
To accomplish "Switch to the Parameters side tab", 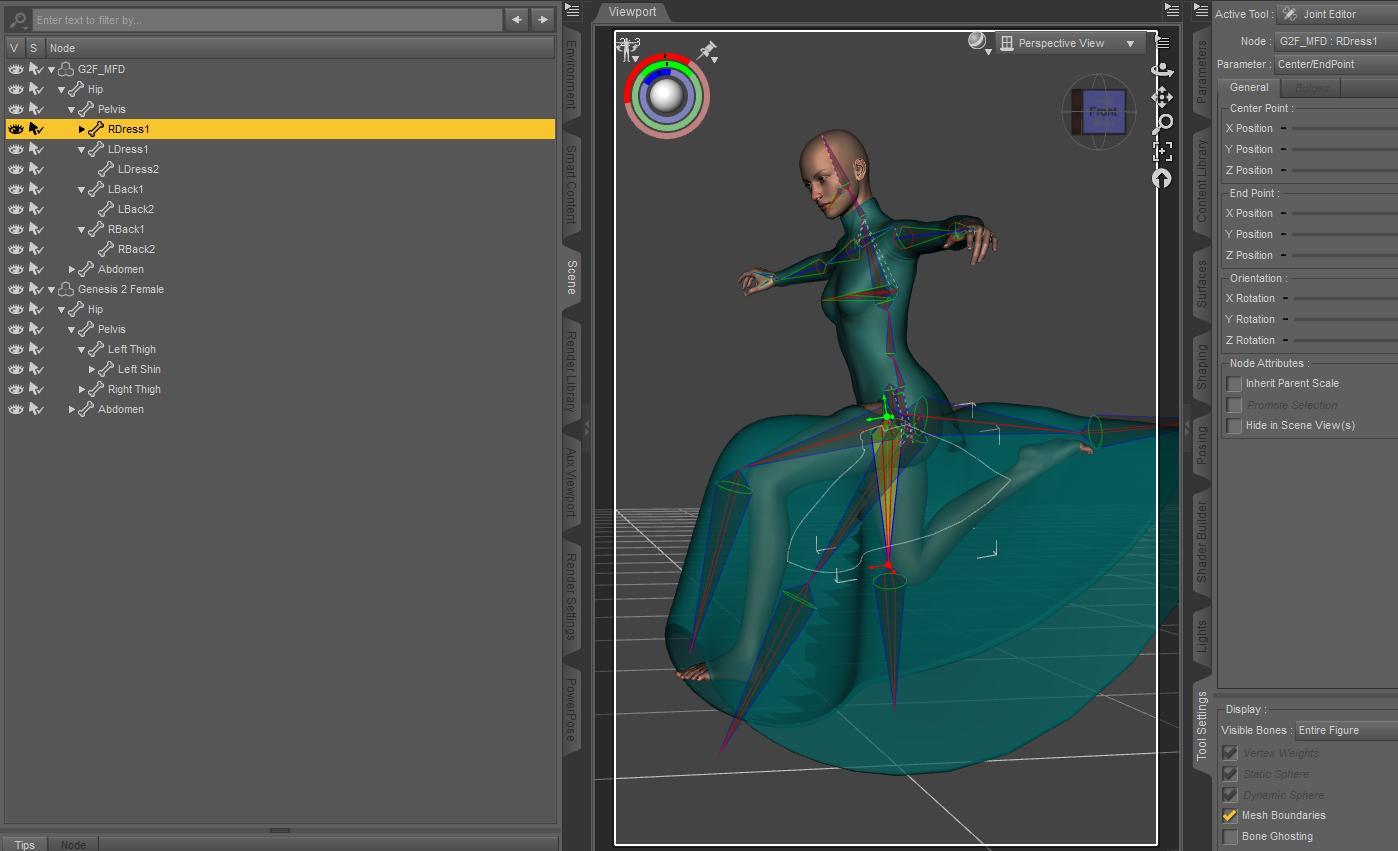I will 1202,71.
